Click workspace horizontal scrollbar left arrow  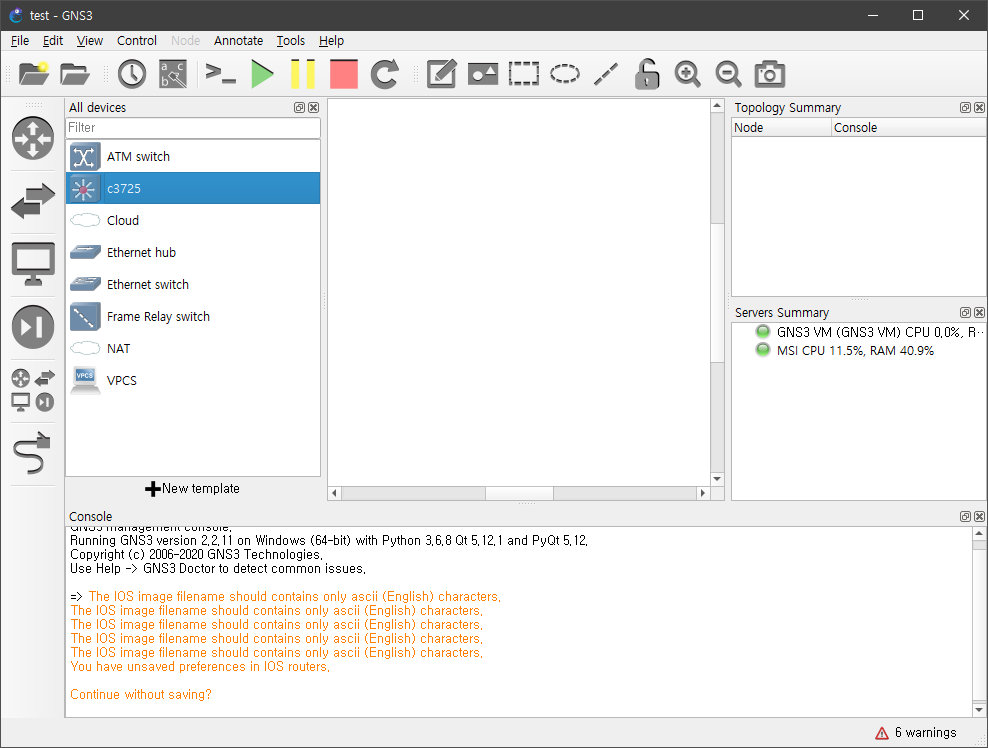(x=335, y=493)
